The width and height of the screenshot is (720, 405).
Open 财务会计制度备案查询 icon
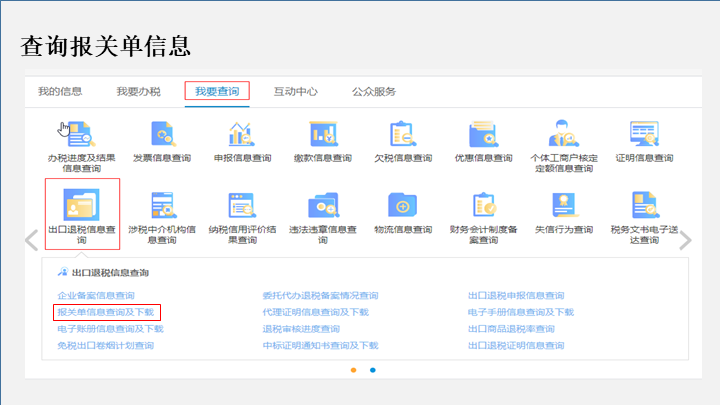[x=484, y=205]
